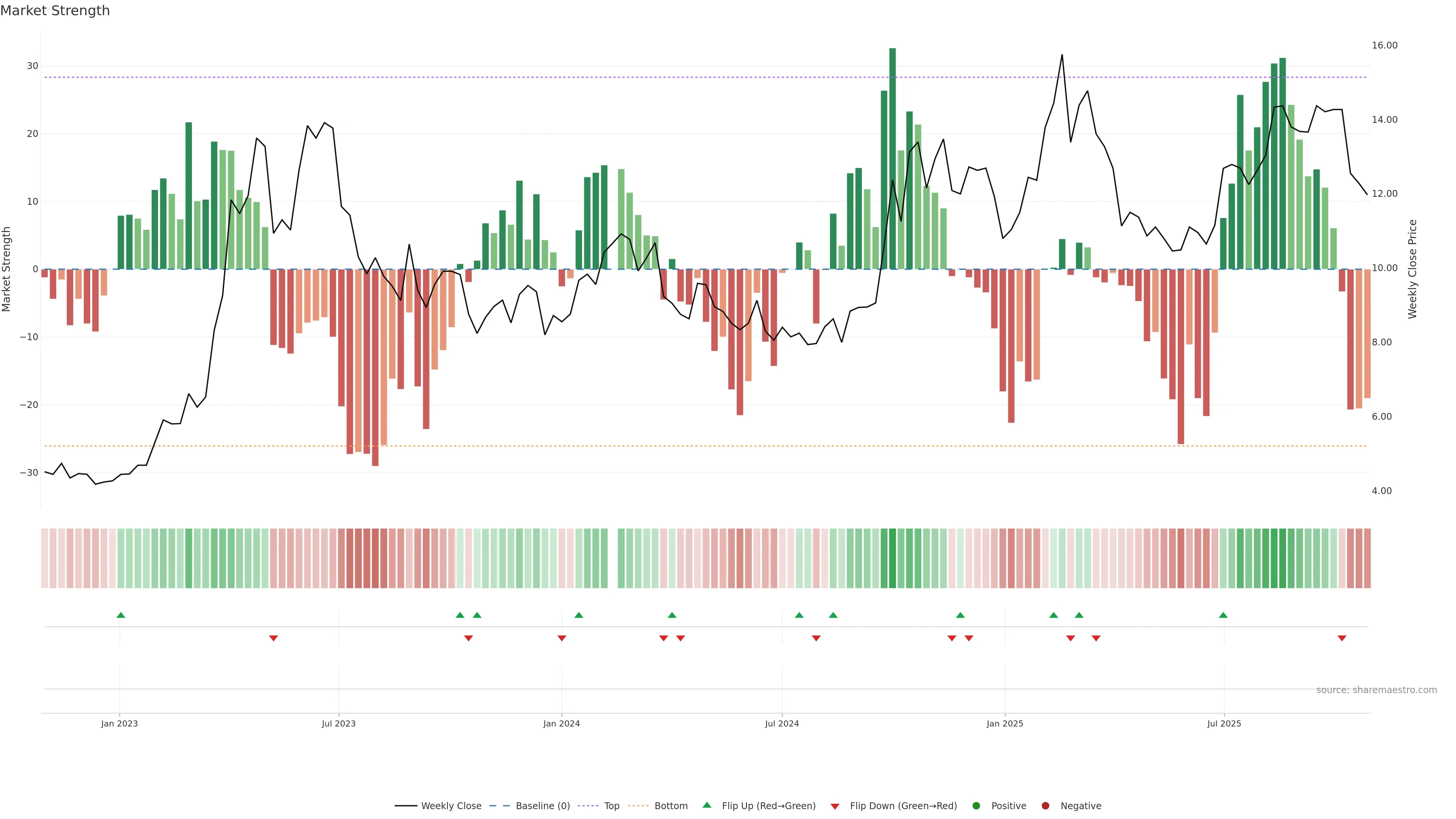Click the green flip-up triangle at Jul 2025
1456x819 pixels.
[1223, 615]
